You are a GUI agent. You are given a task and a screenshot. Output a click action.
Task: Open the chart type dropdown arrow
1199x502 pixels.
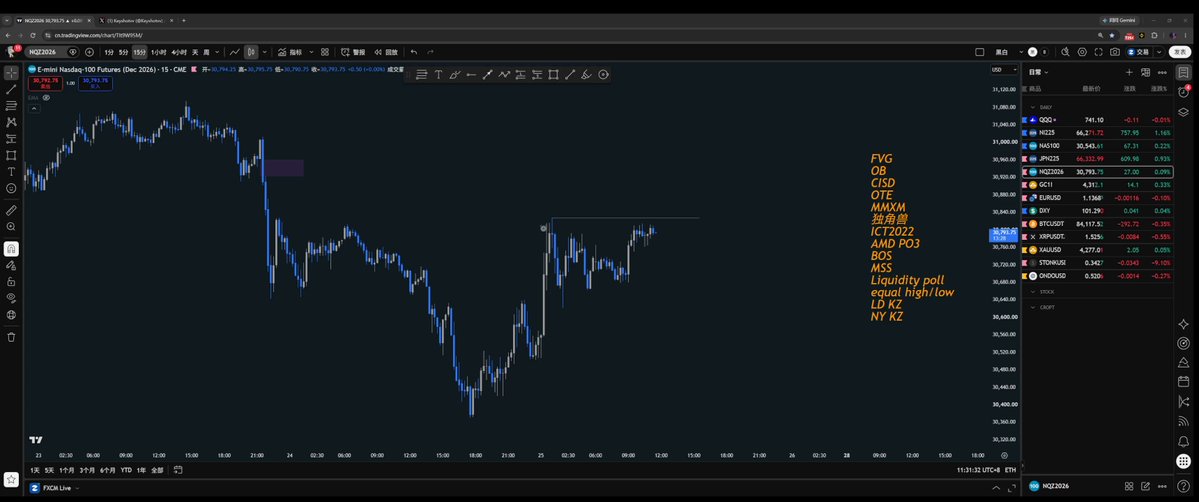[265, 52]
